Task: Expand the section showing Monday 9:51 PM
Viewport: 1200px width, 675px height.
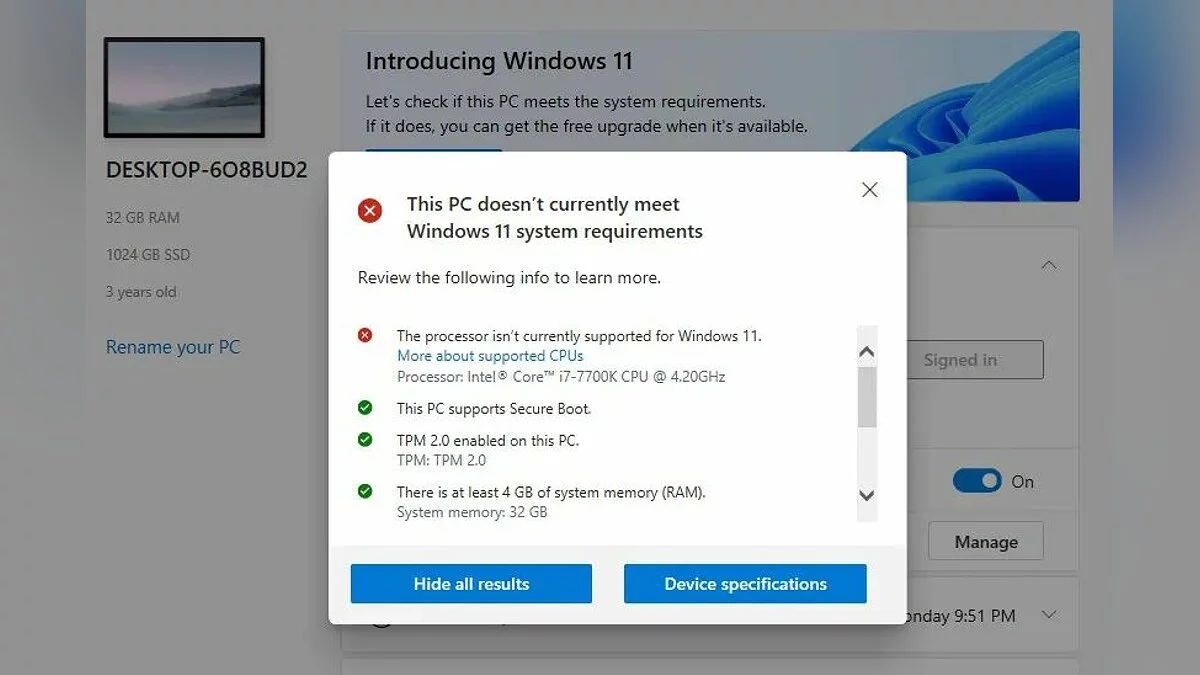Action: tap(1048, 614)
